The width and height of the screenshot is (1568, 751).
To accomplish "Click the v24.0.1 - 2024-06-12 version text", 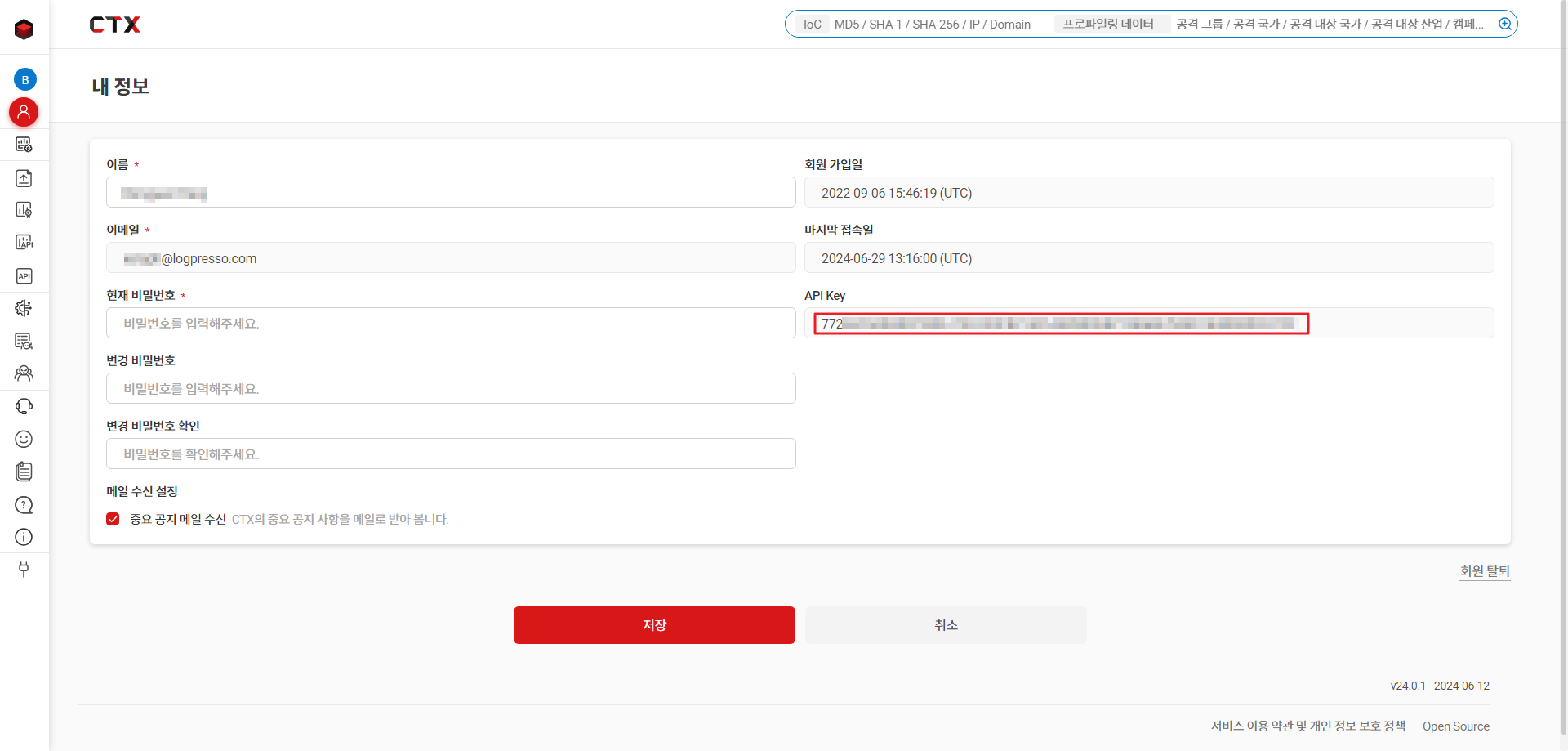I will pos(1440,686).
